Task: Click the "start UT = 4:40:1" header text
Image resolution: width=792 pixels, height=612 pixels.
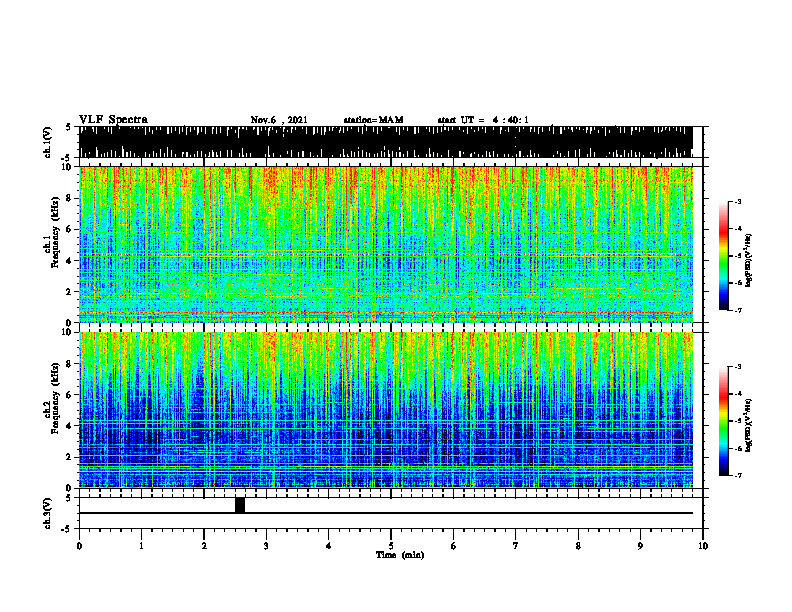Action: [483, 120]
